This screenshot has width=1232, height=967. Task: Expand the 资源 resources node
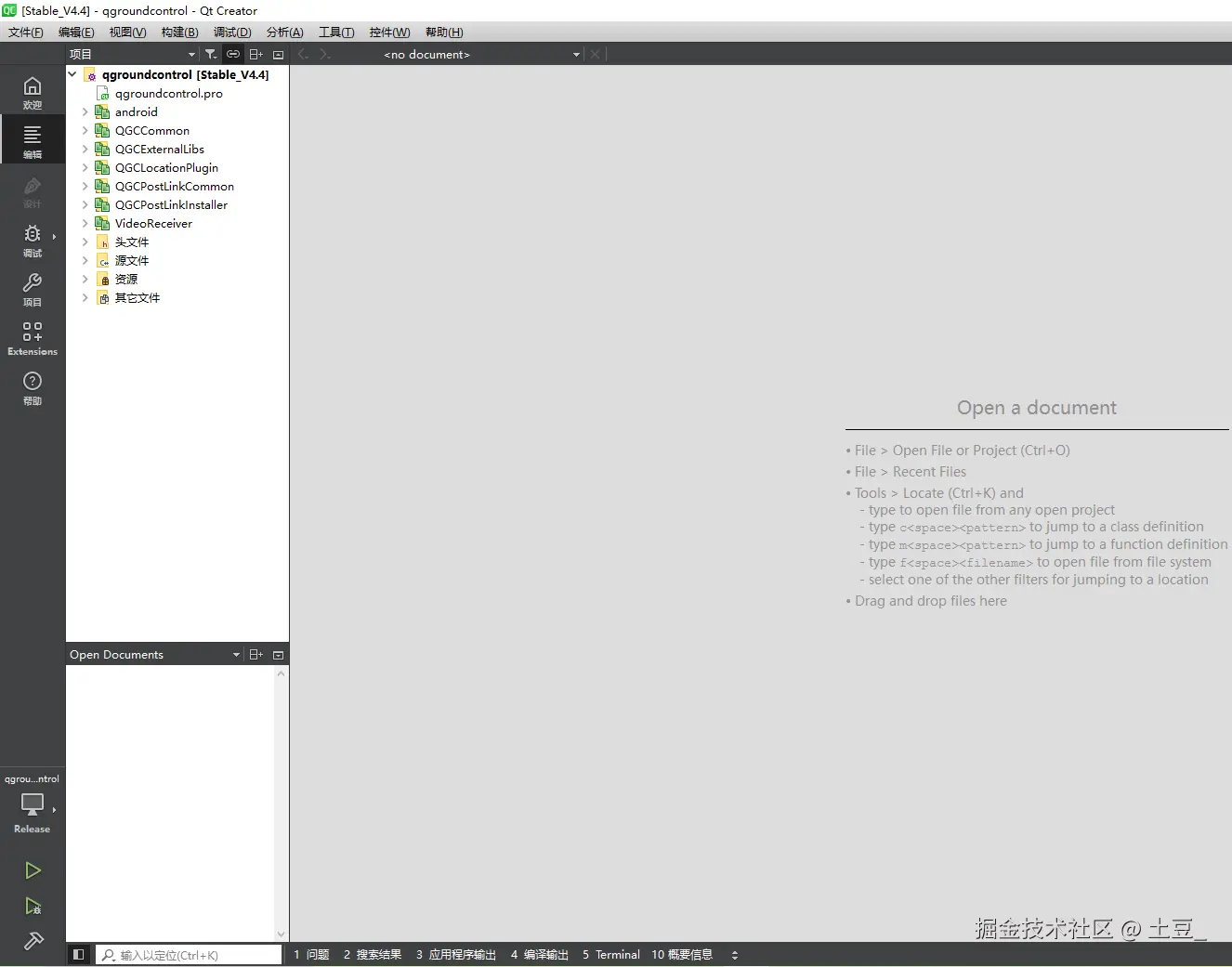pyautogui.click(x=85, y=279)
